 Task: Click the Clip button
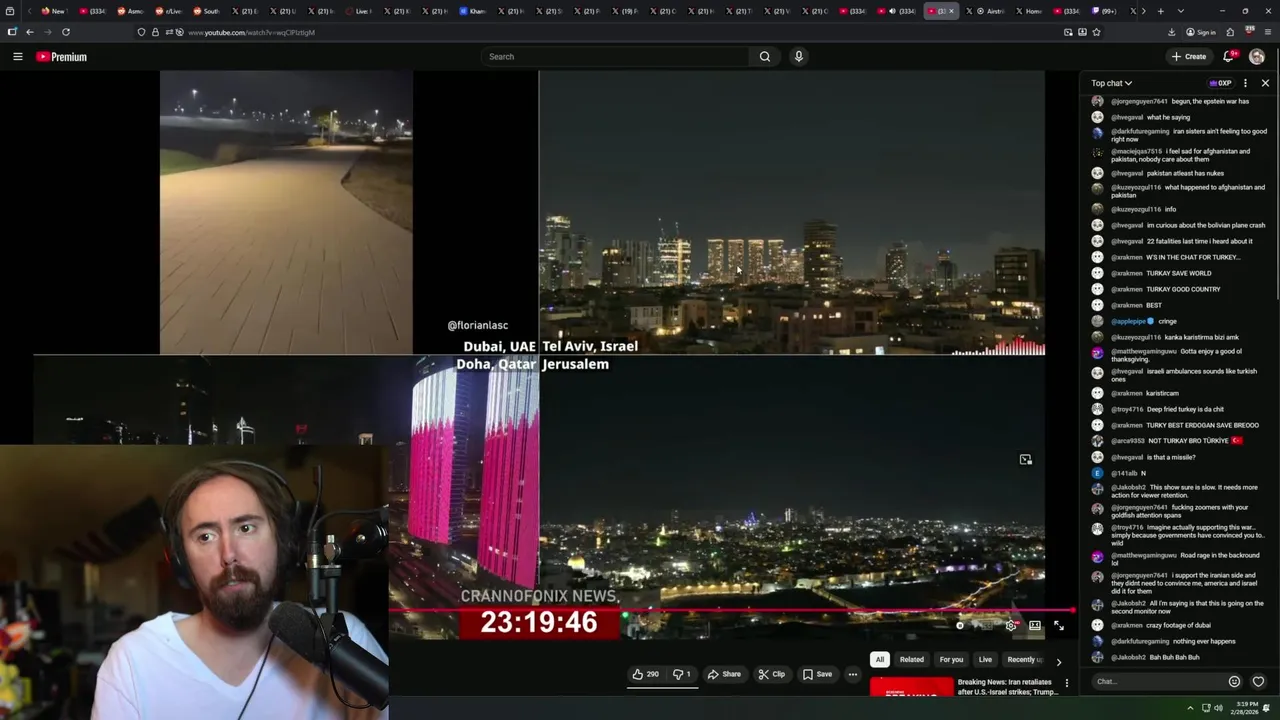(x=771, y=674)
